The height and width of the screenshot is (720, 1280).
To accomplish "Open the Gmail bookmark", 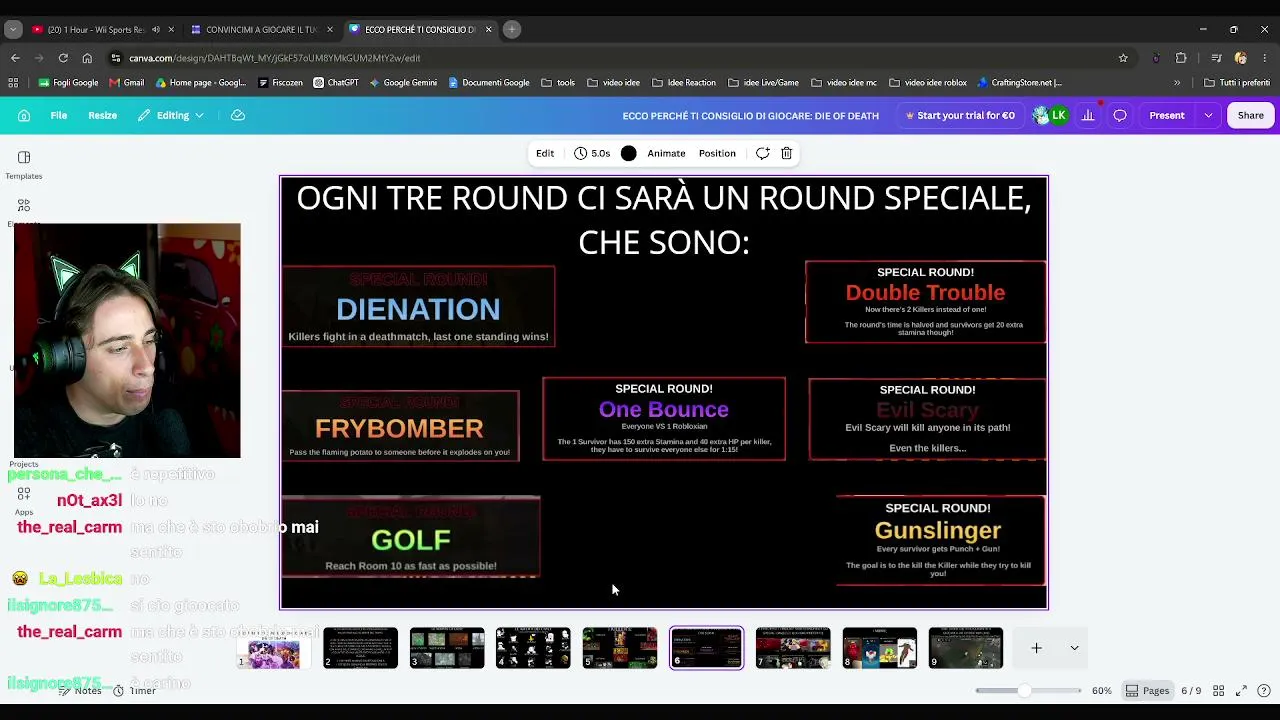I will 127,83.
